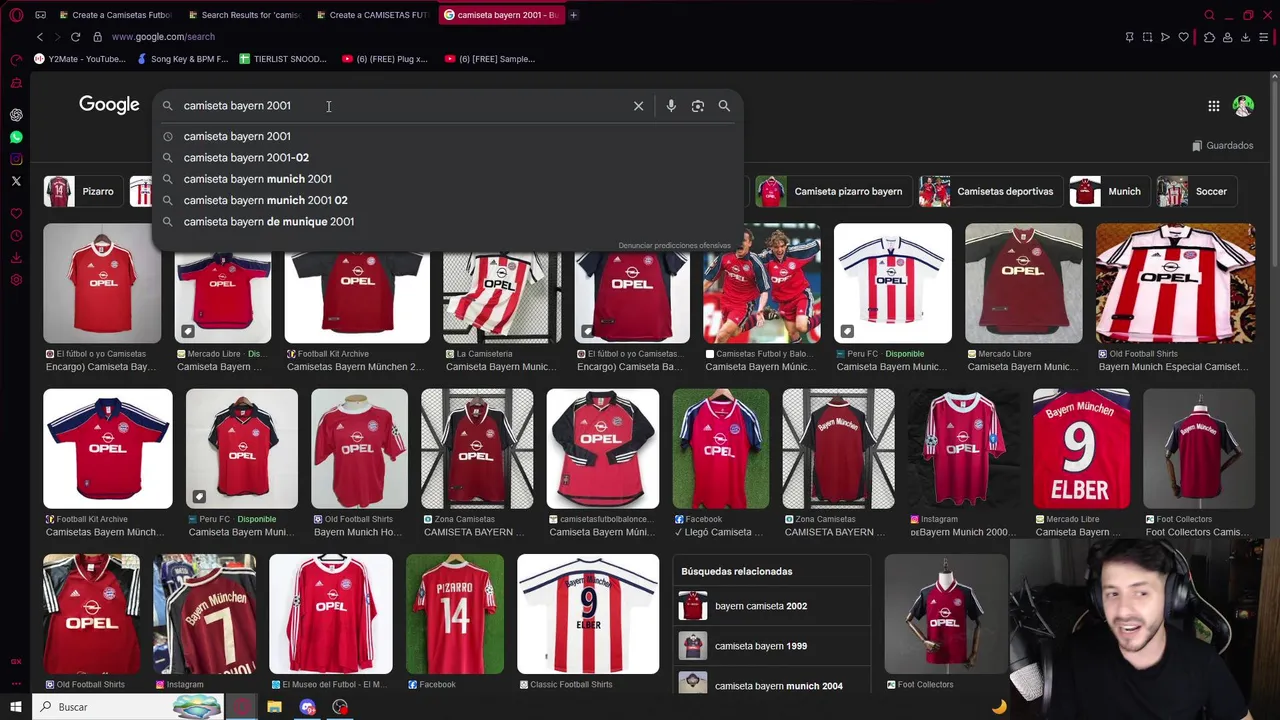Filter images by the Soccer chip
This screenshot has width=1280, height=720.
coord(1196,191)
